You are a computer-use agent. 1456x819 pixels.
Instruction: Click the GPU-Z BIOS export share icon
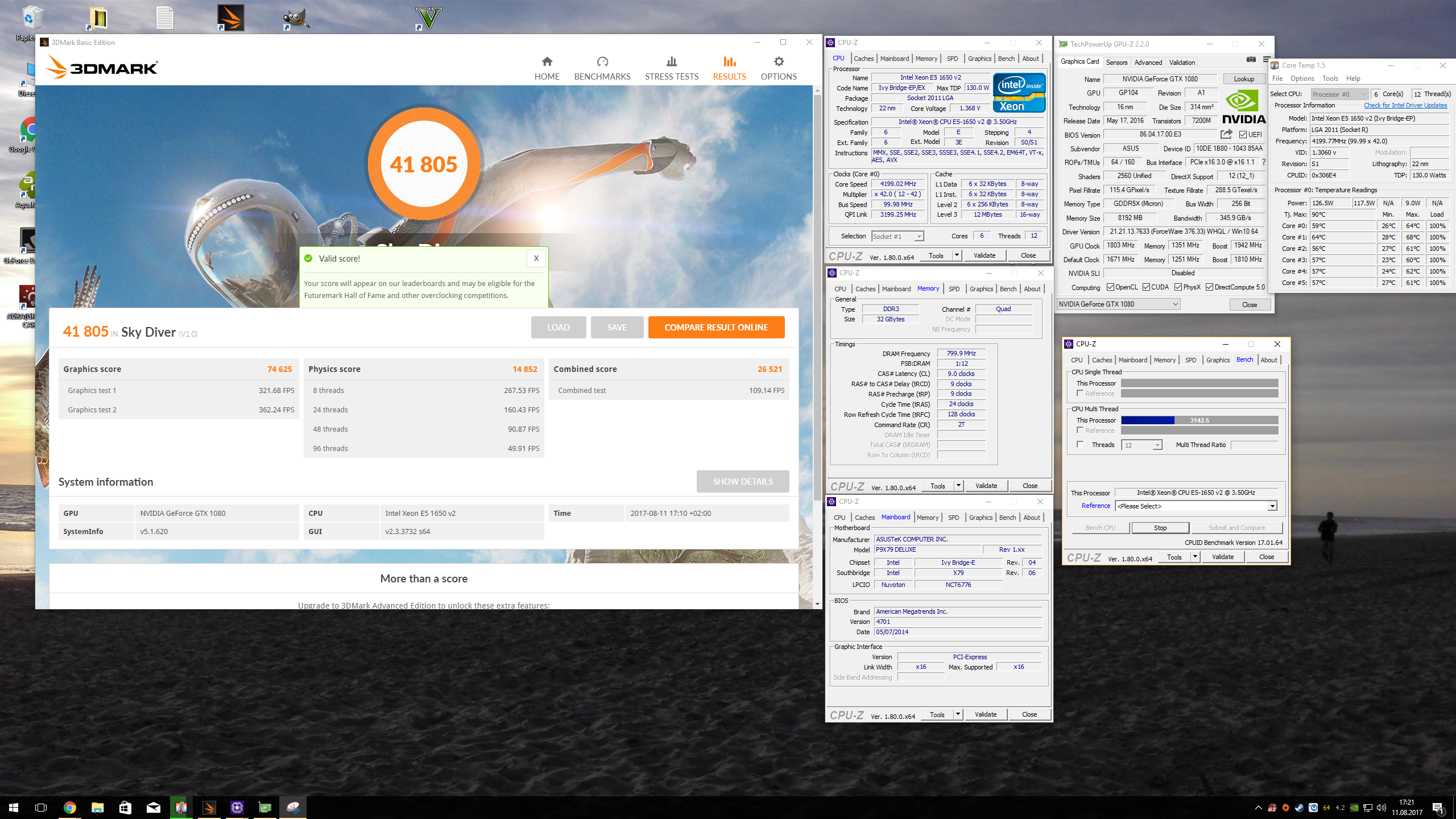click(1226, 134)
